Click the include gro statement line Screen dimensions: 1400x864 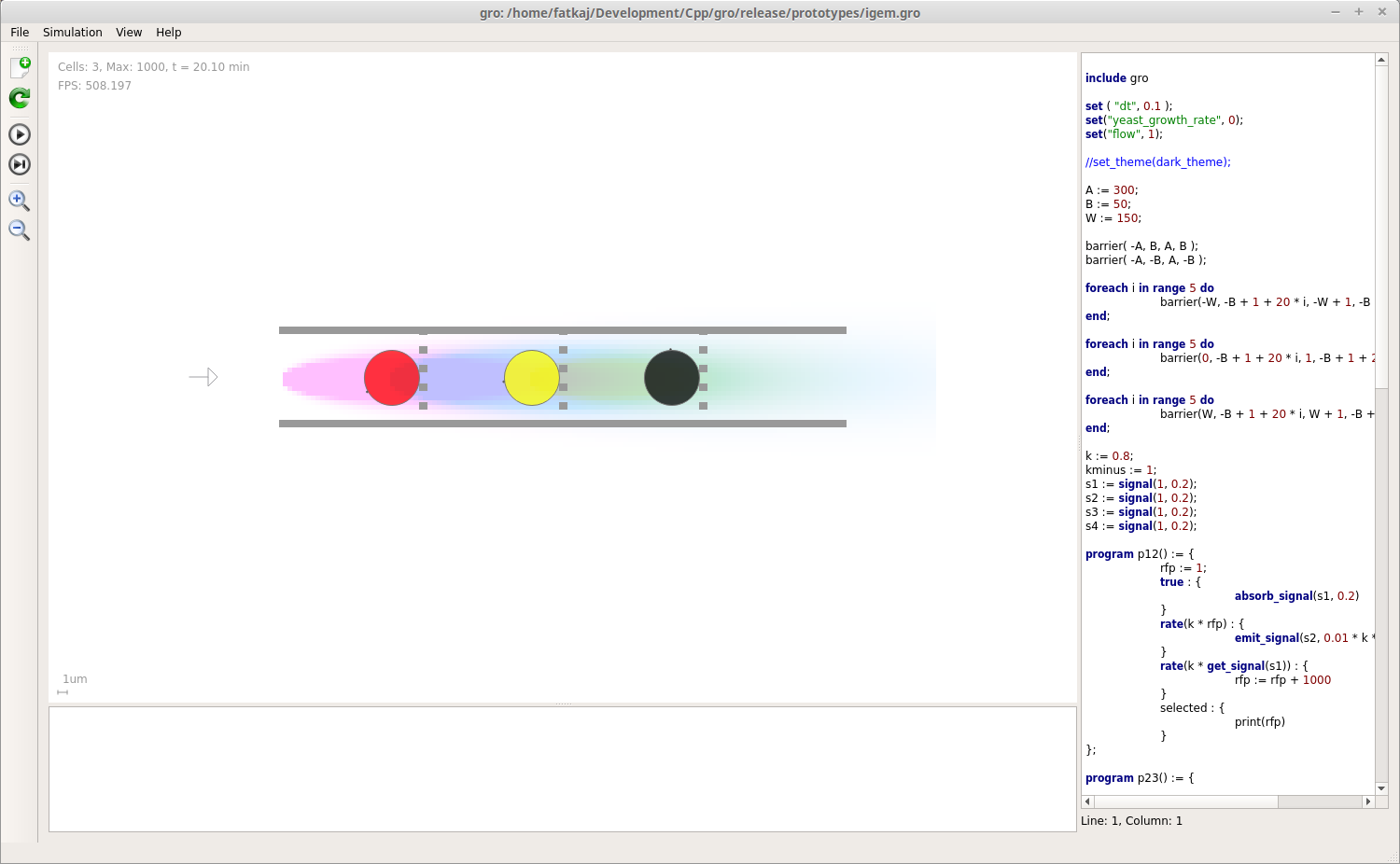click(1116, 77)
